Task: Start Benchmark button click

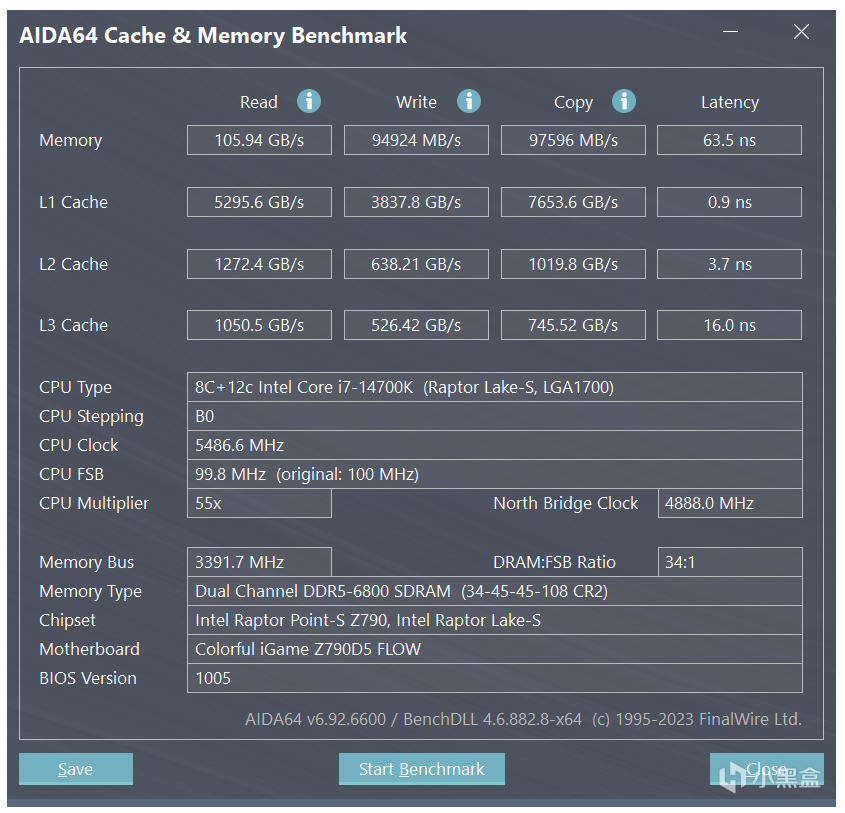Action: coord(421,769)
